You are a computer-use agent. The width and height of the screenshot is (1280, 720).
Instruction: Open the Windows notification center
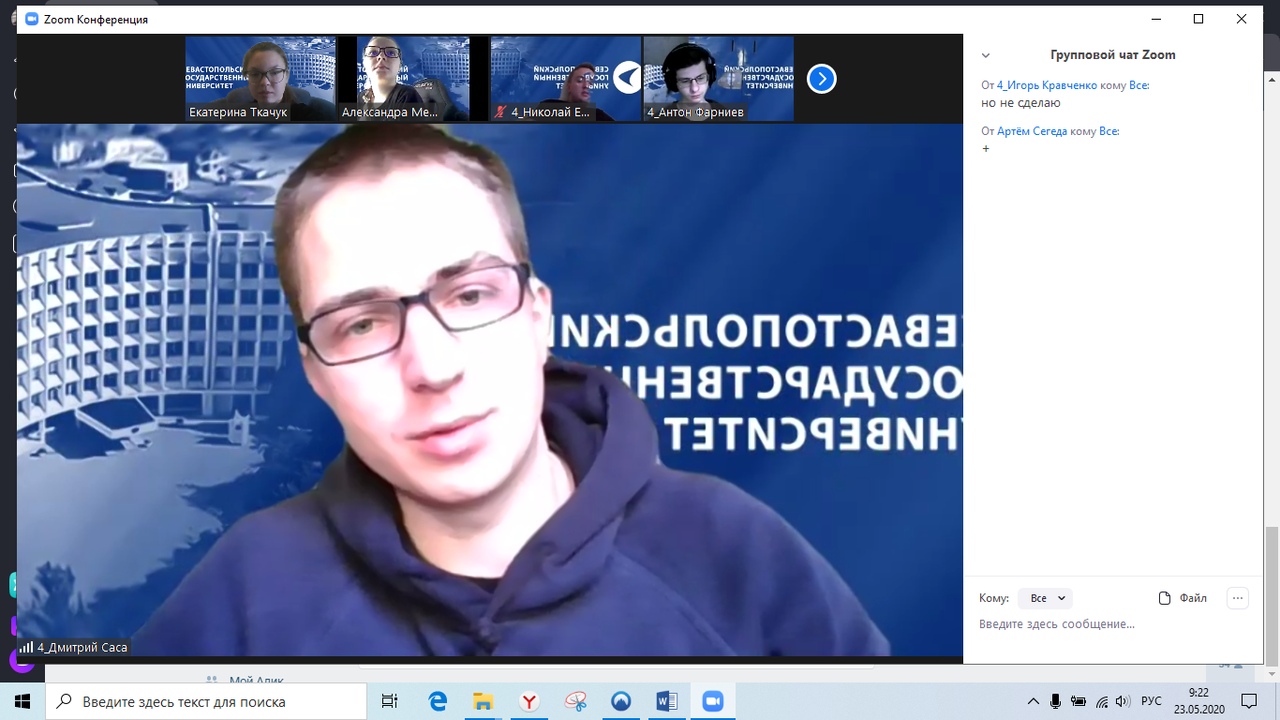1249,701
